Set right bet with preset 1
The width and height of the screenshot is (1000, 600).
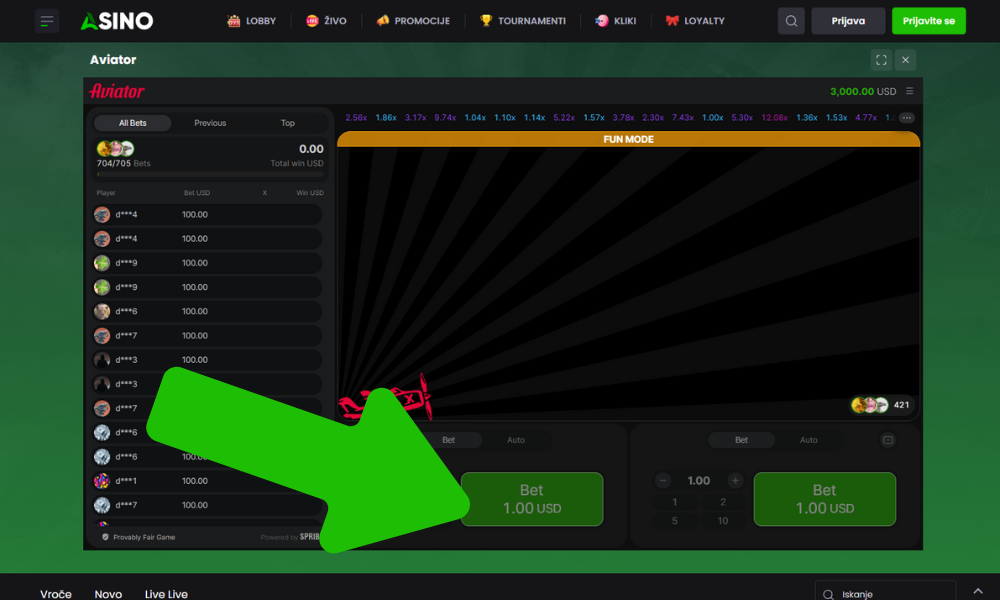(x=675, y=502)
